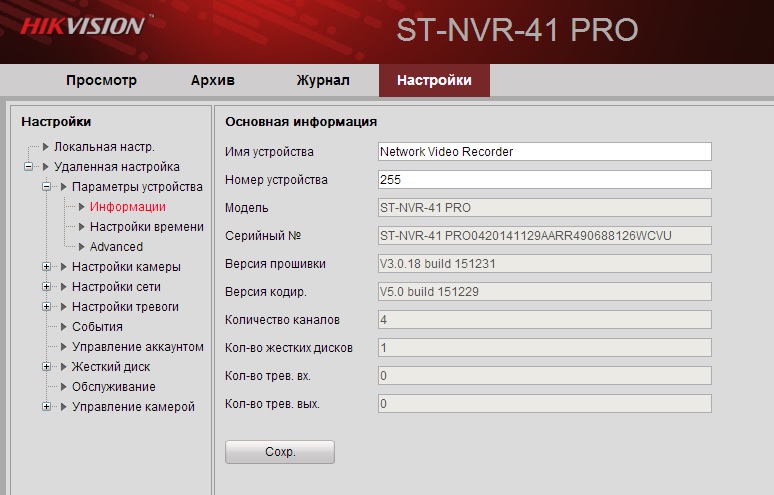Click the Серийный № field
Screen dimensions: 774x495
544,235
